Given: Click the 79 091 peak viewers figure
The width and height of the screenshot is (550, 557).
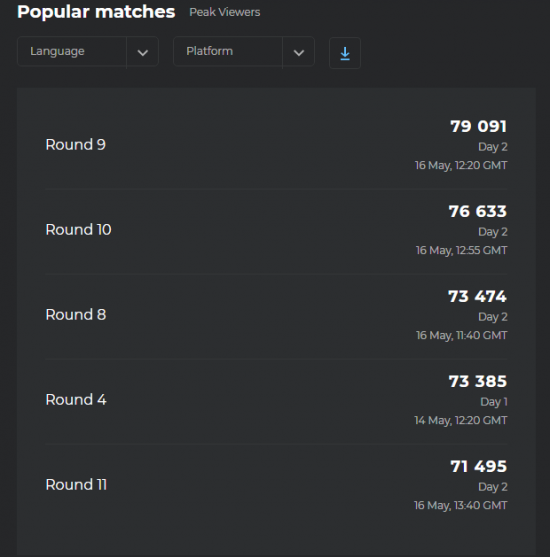Looking at the screenshot, I should click(479, 126).
